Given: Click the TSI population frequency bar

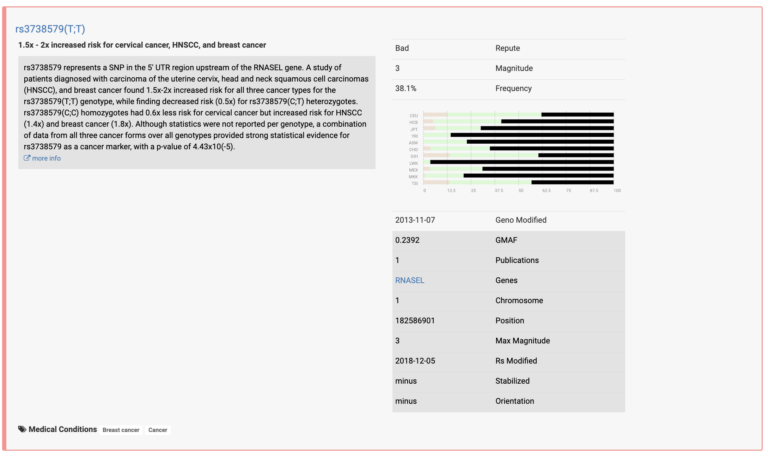Looking at the screenshot, I should [518, 182].
